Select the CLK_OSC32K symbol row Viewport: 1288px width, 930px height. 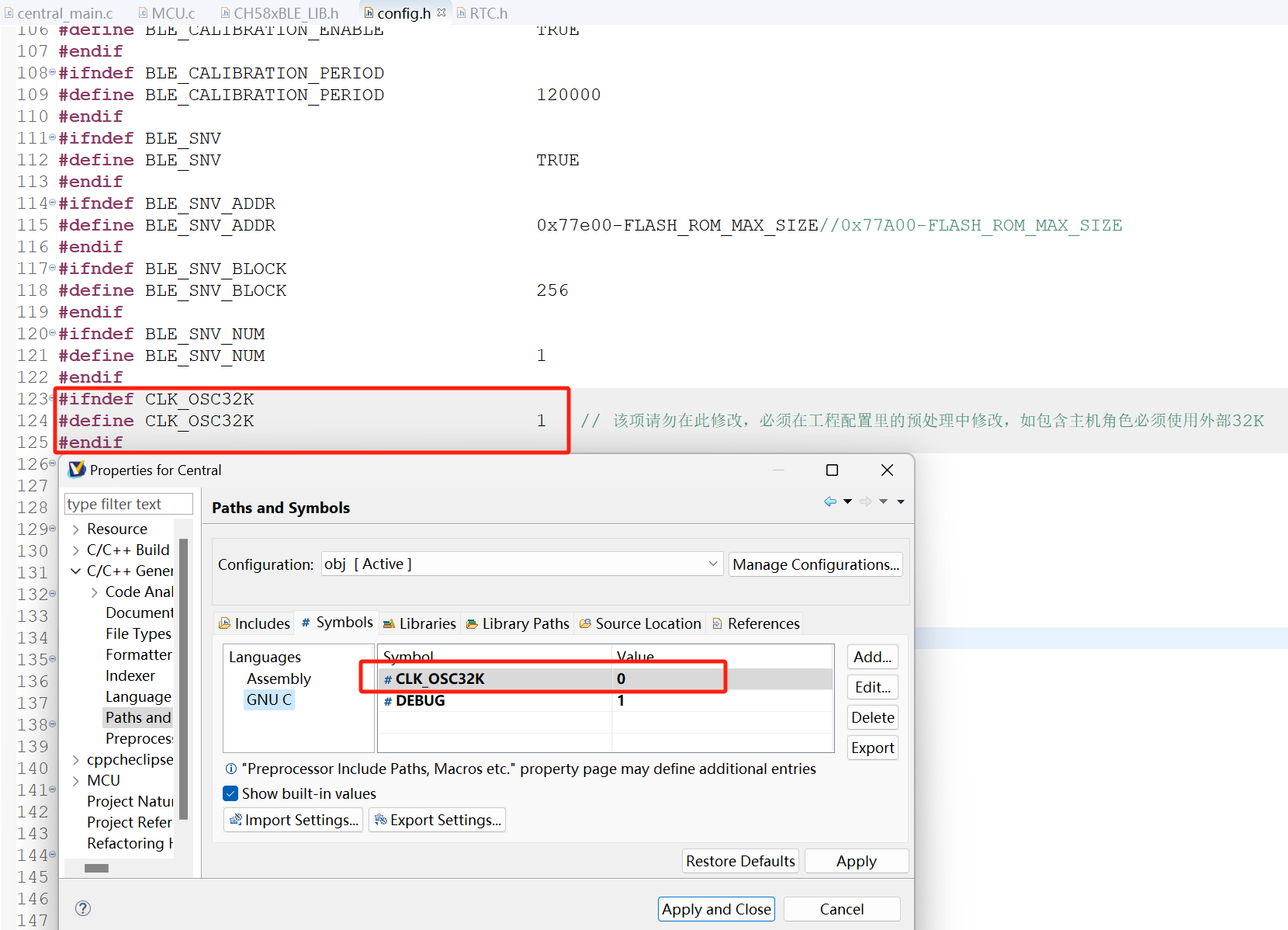[x=605, y=678]
